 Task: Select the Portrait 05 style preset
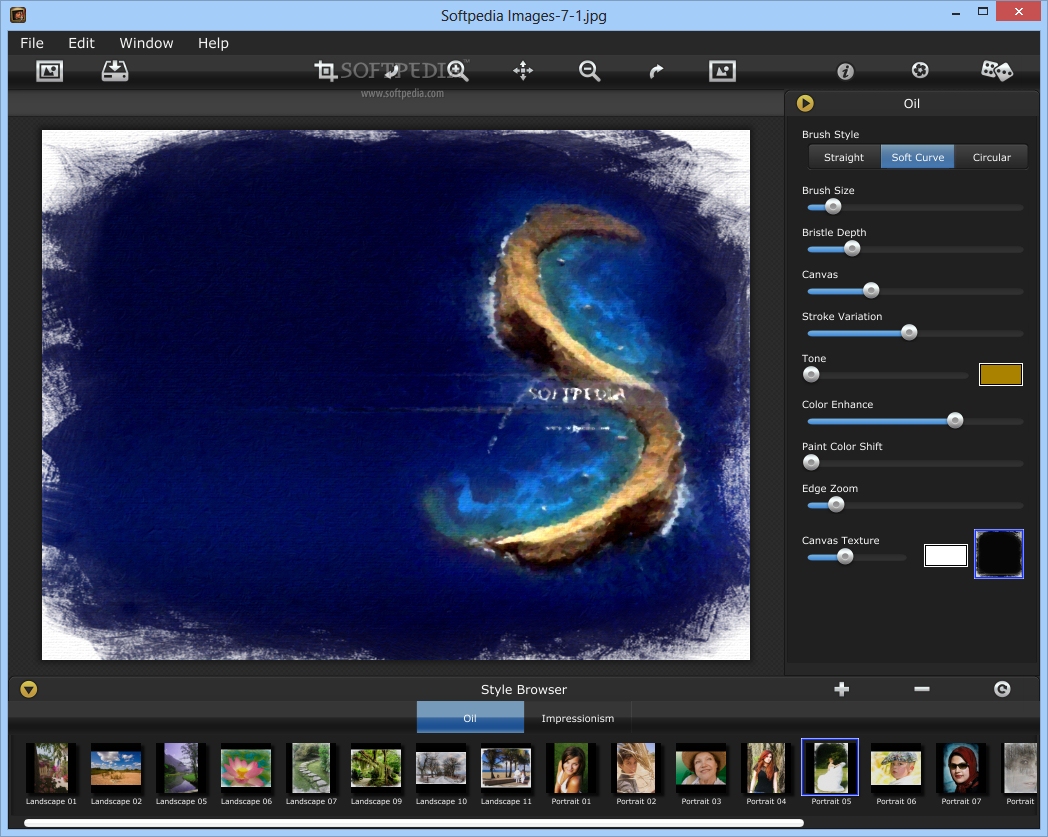831,773
